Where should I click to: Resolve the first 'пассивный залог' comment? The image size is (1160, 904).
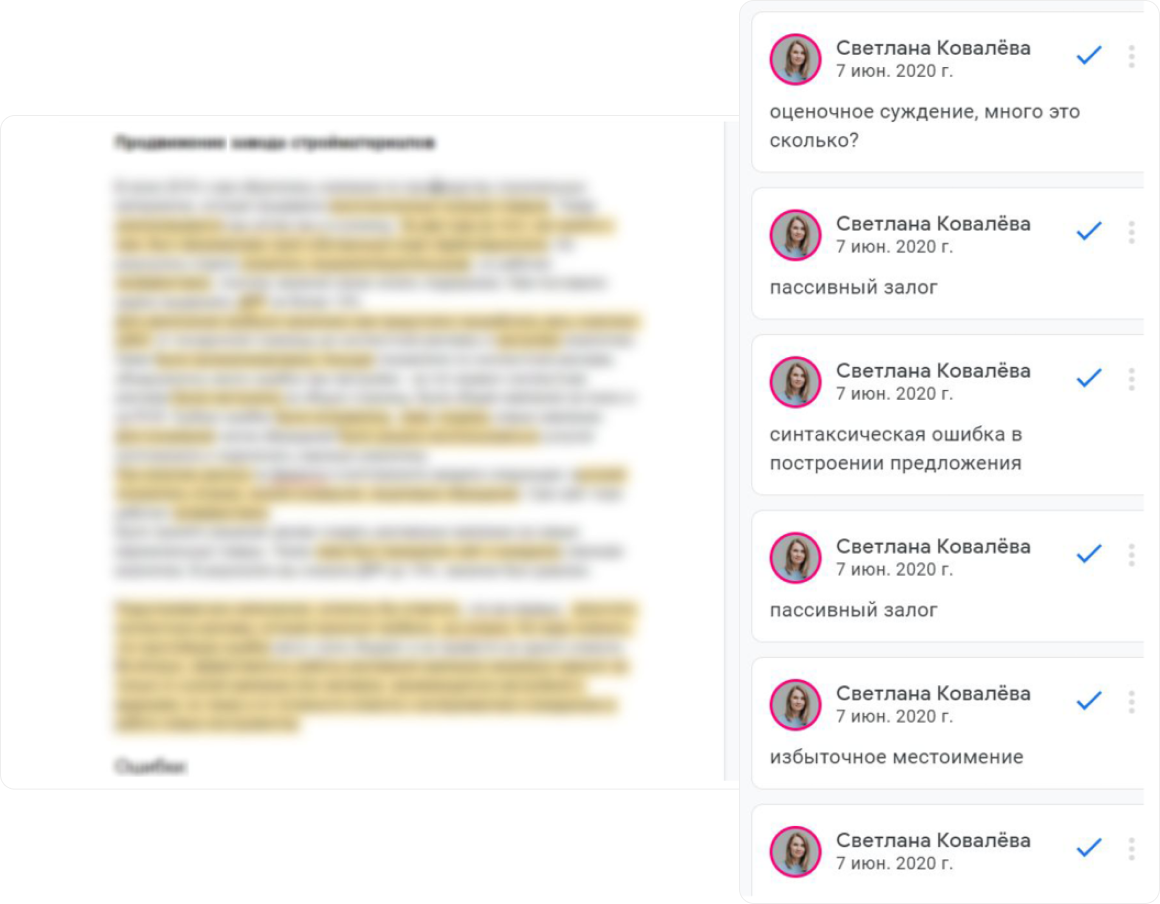[1088, 232]
